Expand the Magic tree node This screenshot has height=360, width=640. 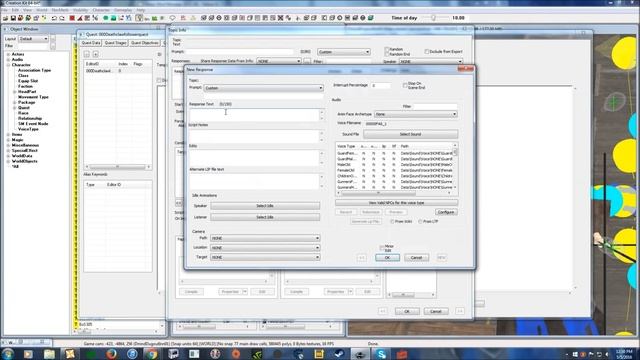[8, 140]
